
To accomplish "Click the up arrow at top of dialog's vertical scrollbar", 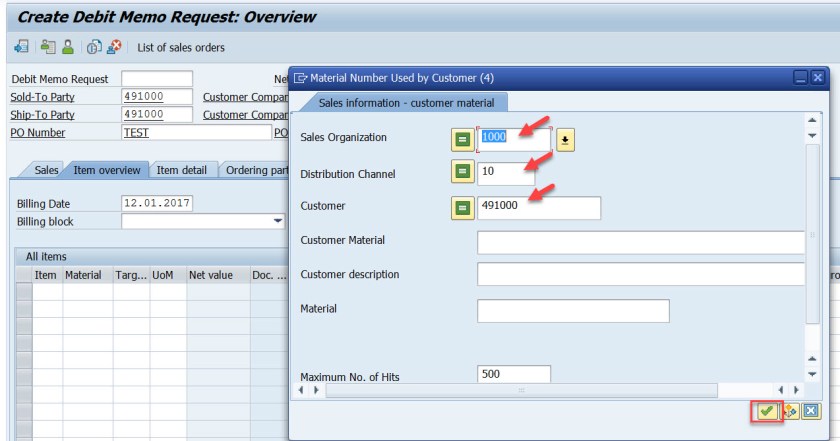I will tap(812, 120).
